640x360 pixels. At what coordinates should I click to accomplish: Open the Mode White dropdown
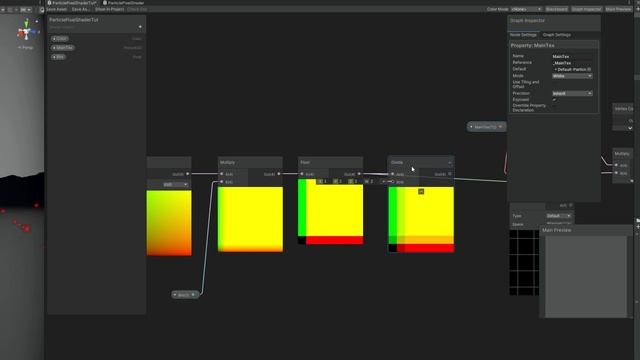(x=572, y=76)
